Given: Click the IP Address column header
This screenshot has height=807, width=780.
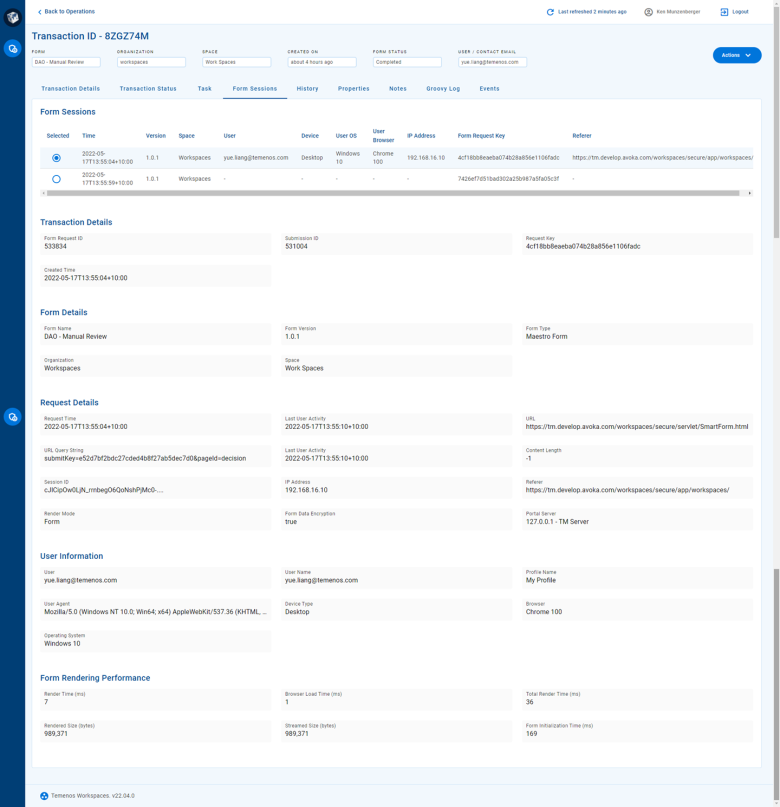Looking at the screenshot, I should pyautogui.click(x=421, y=136).
